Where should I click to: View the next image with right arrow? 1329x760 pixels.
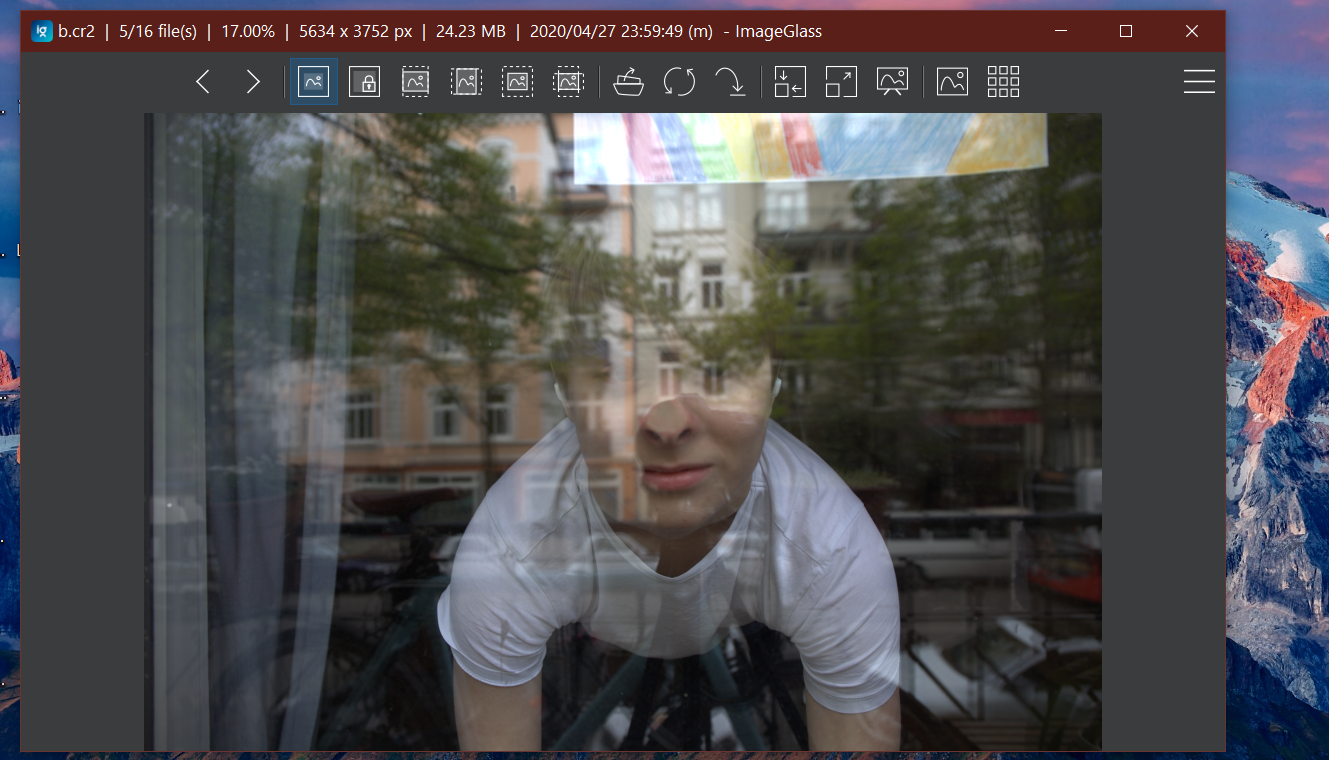pos(253,82)
